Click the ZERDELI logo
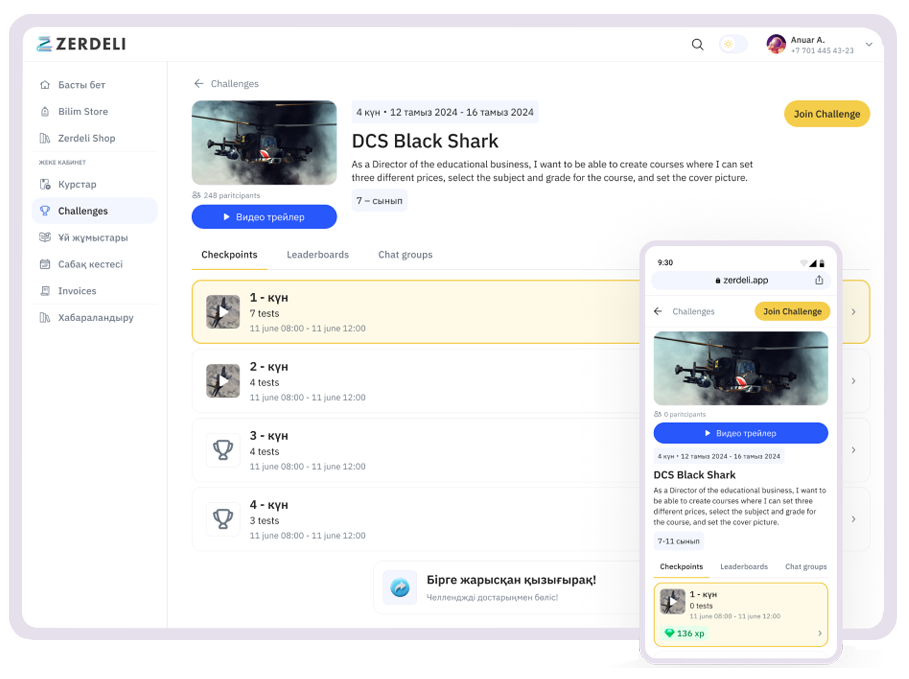Screen dimensions: 909x679 81,44
